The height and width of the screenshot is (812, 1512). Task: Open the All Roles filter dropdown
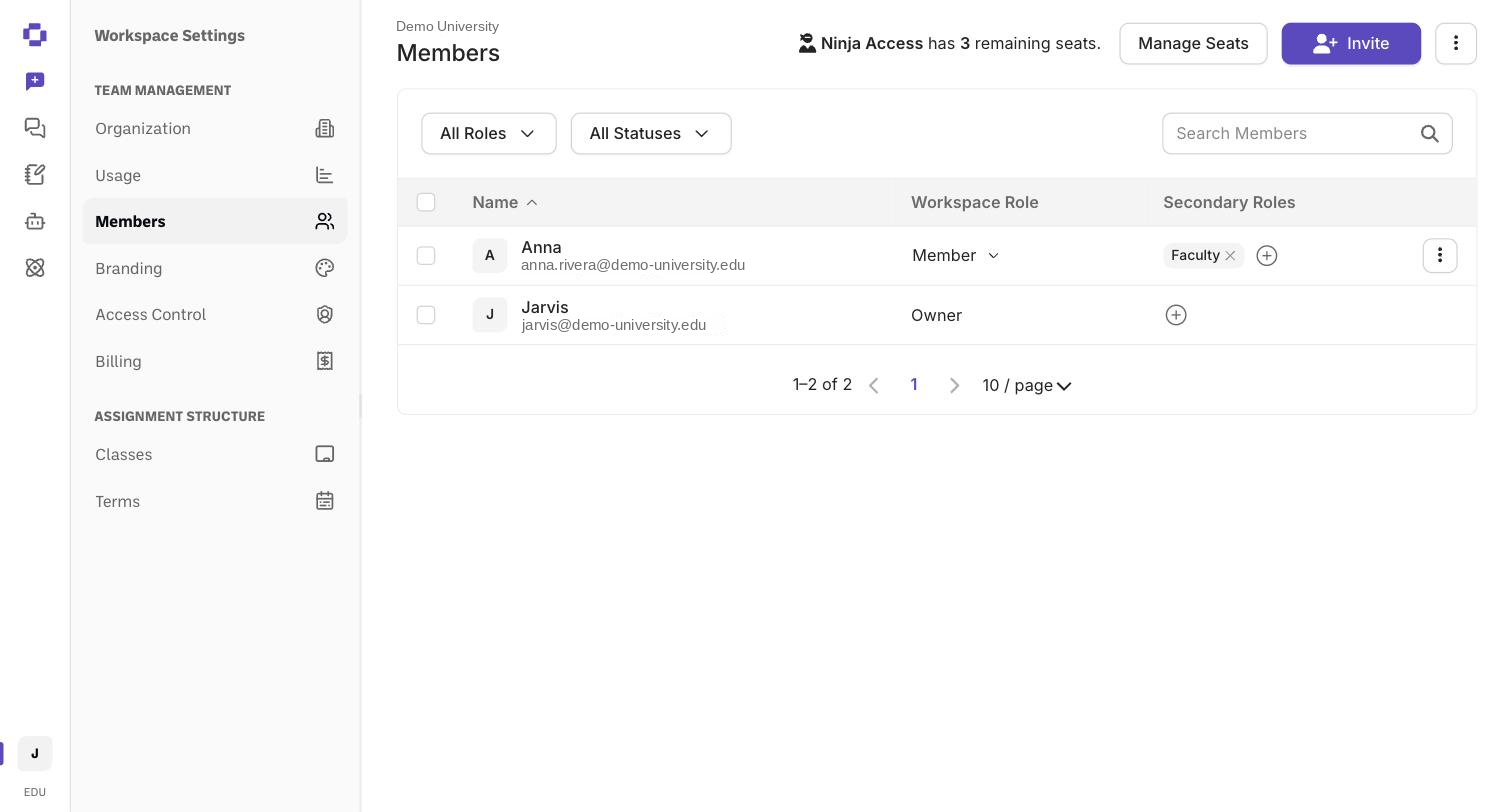pos(489,134)
